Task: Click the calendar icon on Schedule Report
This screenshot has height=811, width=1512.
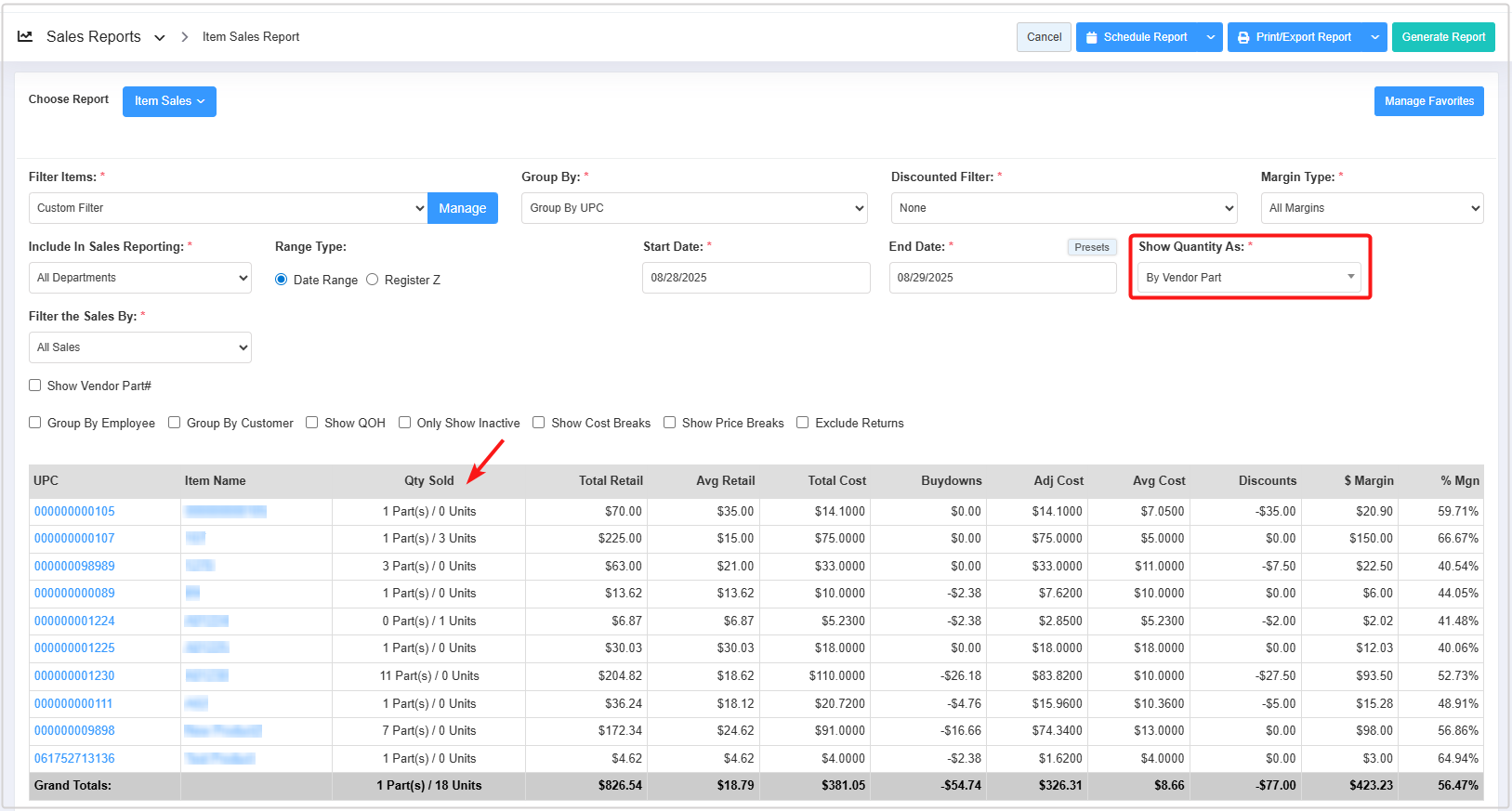Action: point(1091,37)
